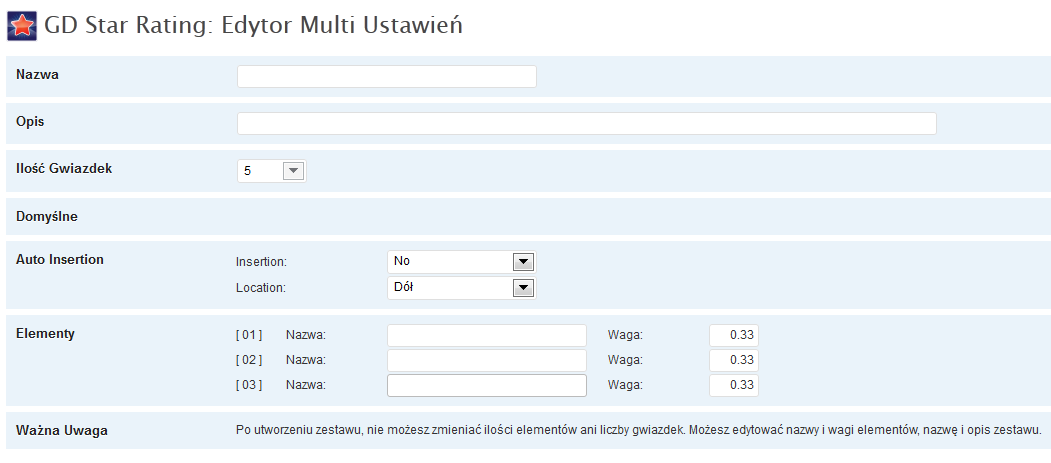
Task: Click the 'Insertion:' label
Action: (x=261, y=262)
